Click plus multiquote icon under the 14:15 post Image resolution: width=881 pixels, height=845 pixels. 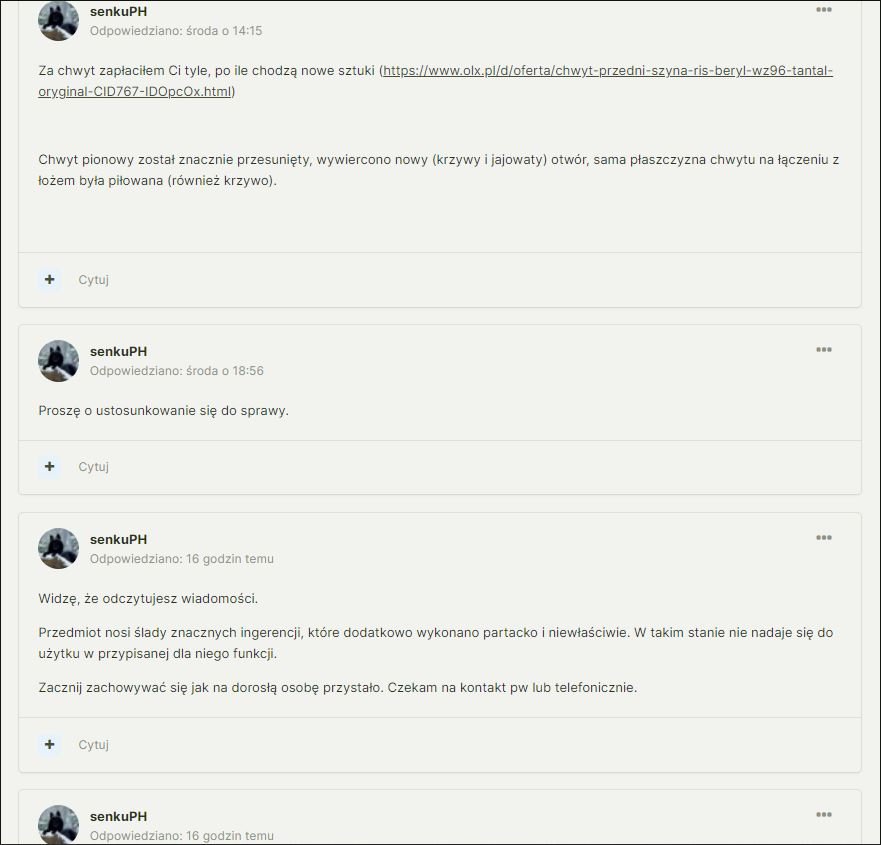tap(49, 279)
